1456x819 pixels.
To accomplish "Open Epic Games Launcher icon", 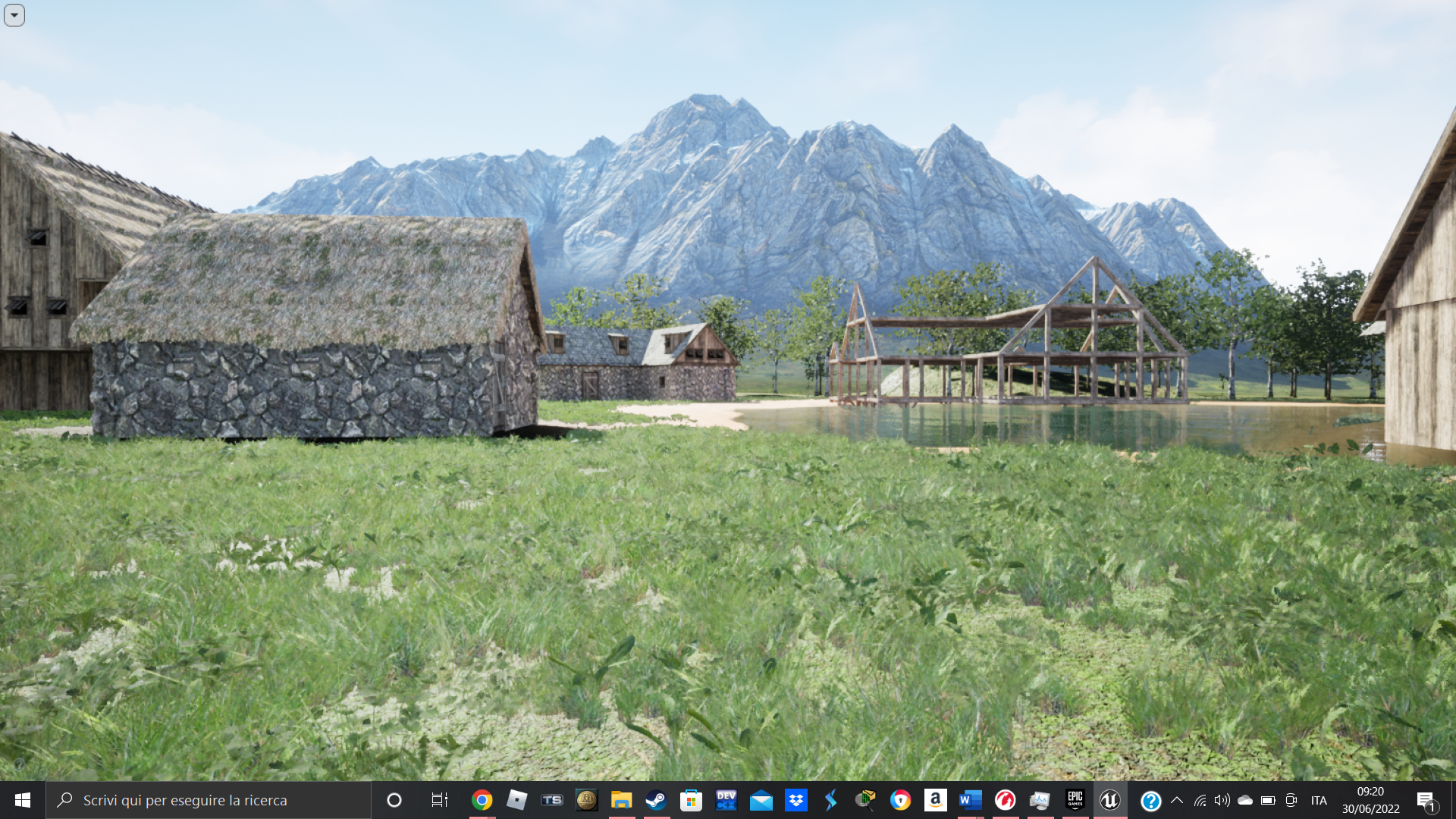I will click(1075, 800).
